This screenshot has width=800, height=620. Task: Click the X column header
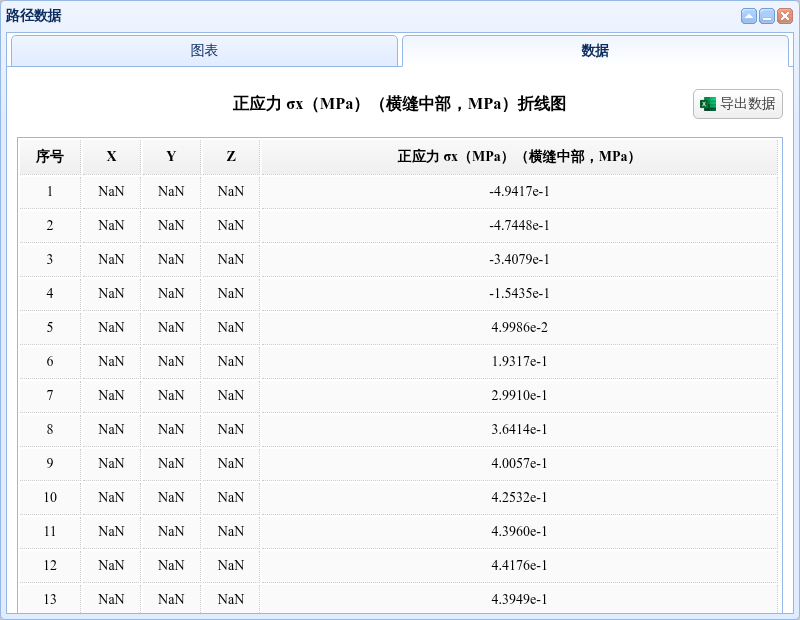pyautogui.click(x=111, y=156)
